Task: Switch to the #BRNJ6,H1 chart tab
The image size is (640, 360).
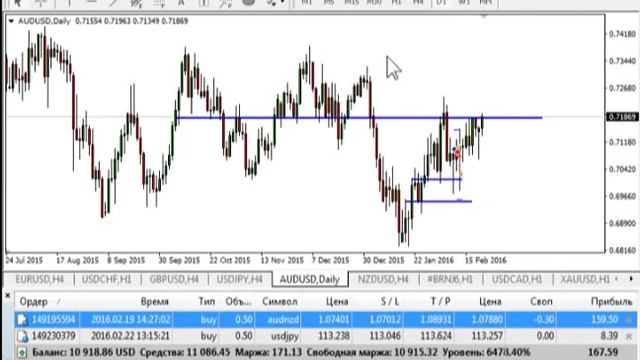Action: point(449,280)
